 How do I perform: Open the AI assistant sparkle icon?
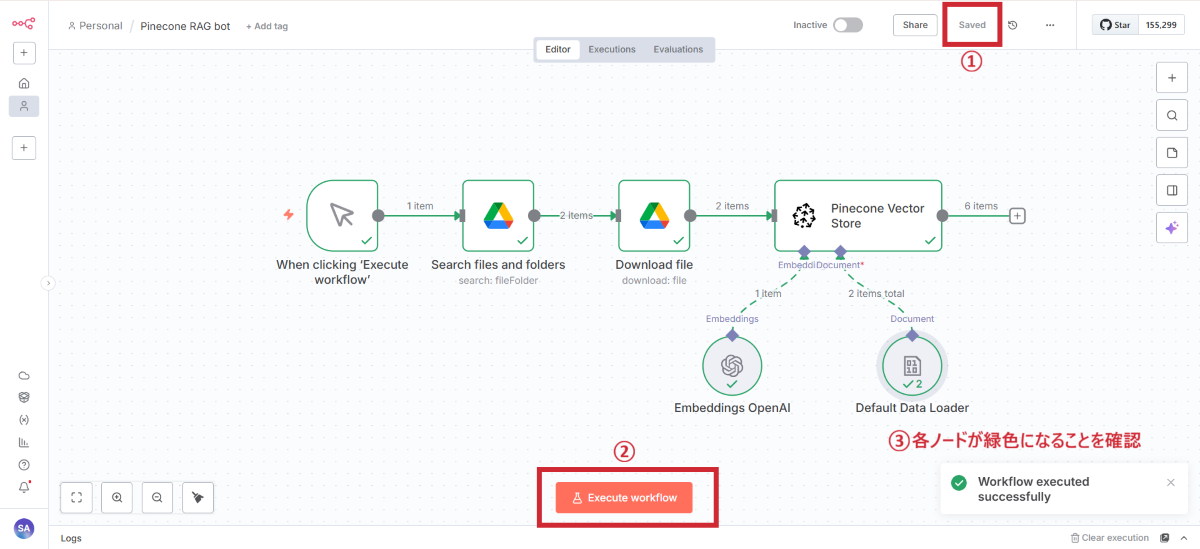pyautogui.click(x=1171, y=228)
